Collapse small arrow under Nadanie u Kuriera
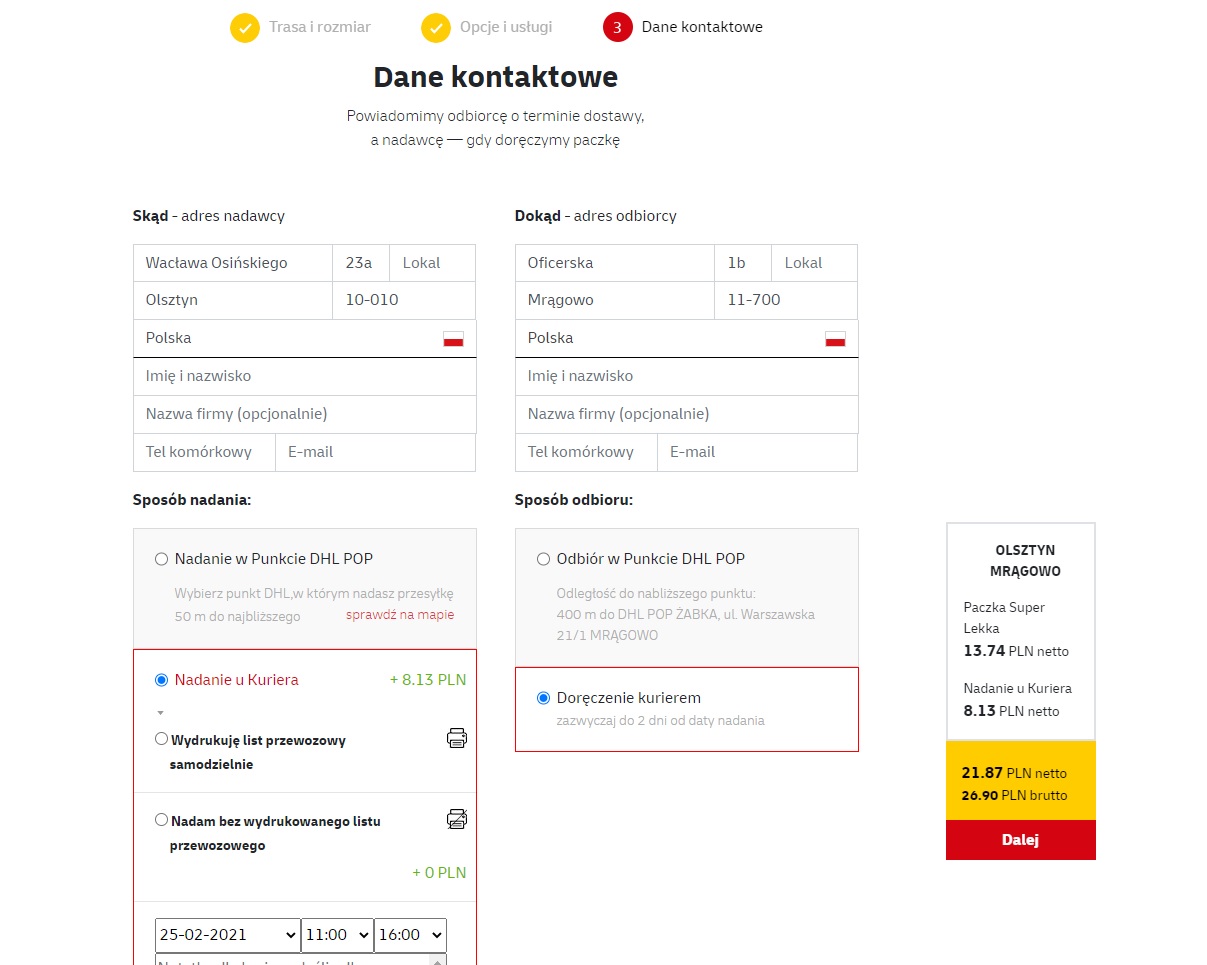This screenshot has height=965, width=1207. click(x=159, y=713)
